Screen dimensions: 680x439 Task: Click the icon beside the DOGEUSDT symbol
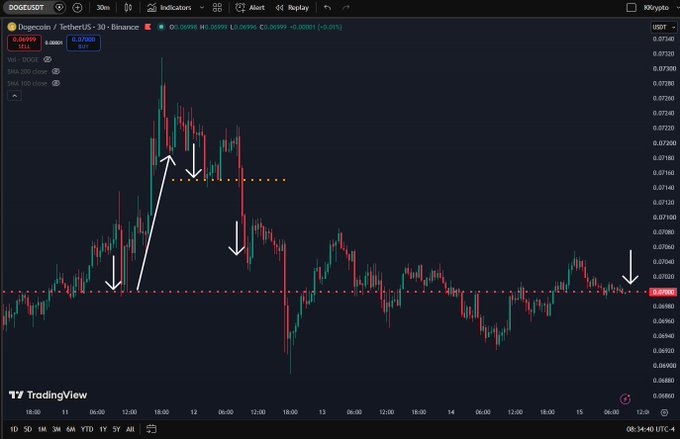tap(59, 7)
